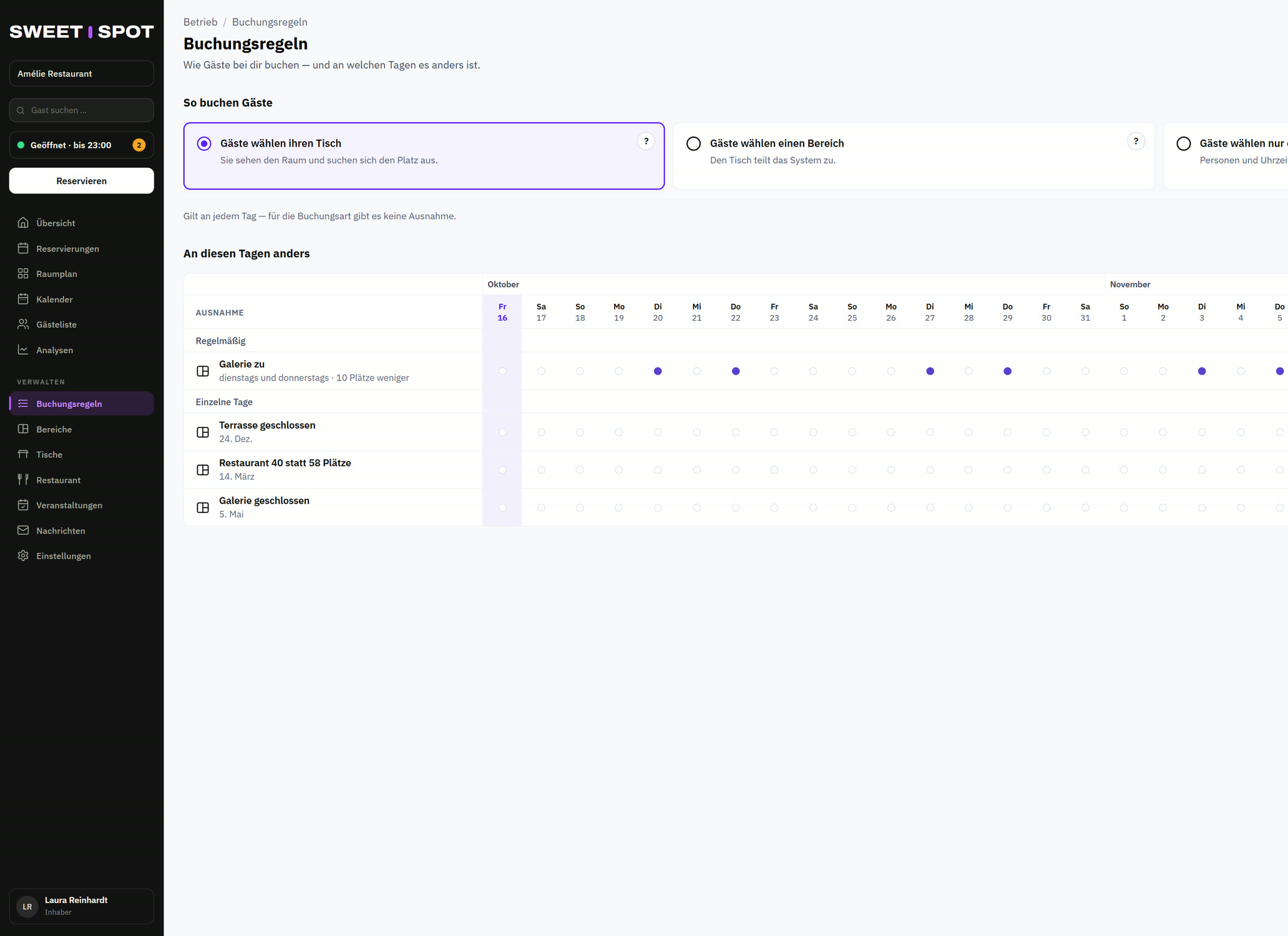Click the icon beside Terrasse geschlossen
1288x936 pixels.
(x=203, y=432)
